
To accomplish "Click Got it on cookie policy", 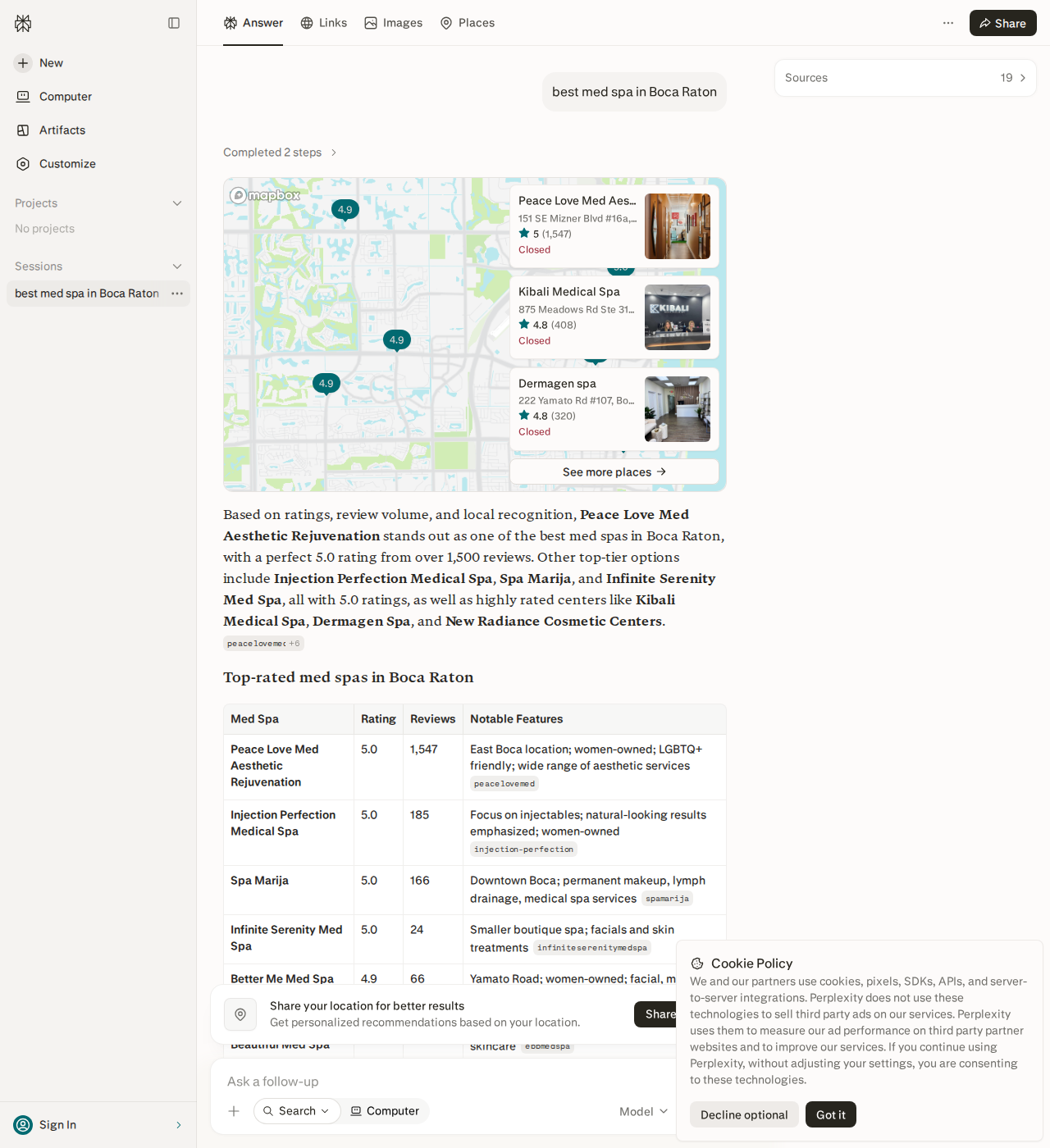I will point(831,1114).
